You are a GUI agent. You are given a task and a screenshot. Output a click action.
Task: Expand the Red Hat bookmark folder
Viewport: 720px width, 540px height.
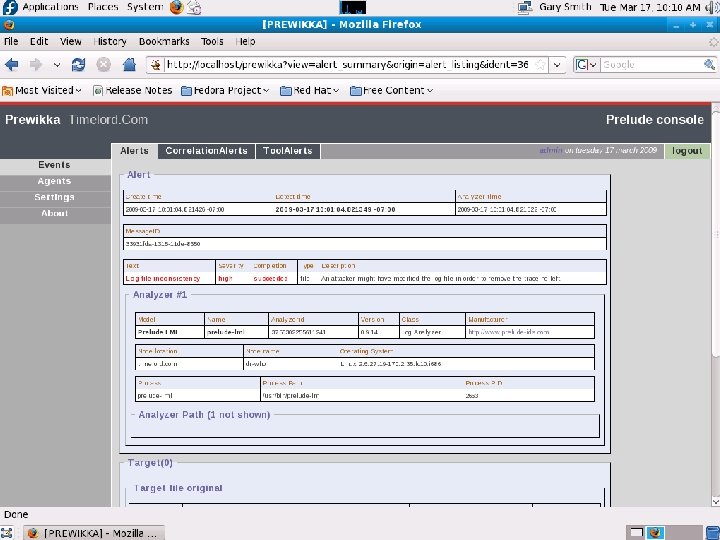coord(309,90)
